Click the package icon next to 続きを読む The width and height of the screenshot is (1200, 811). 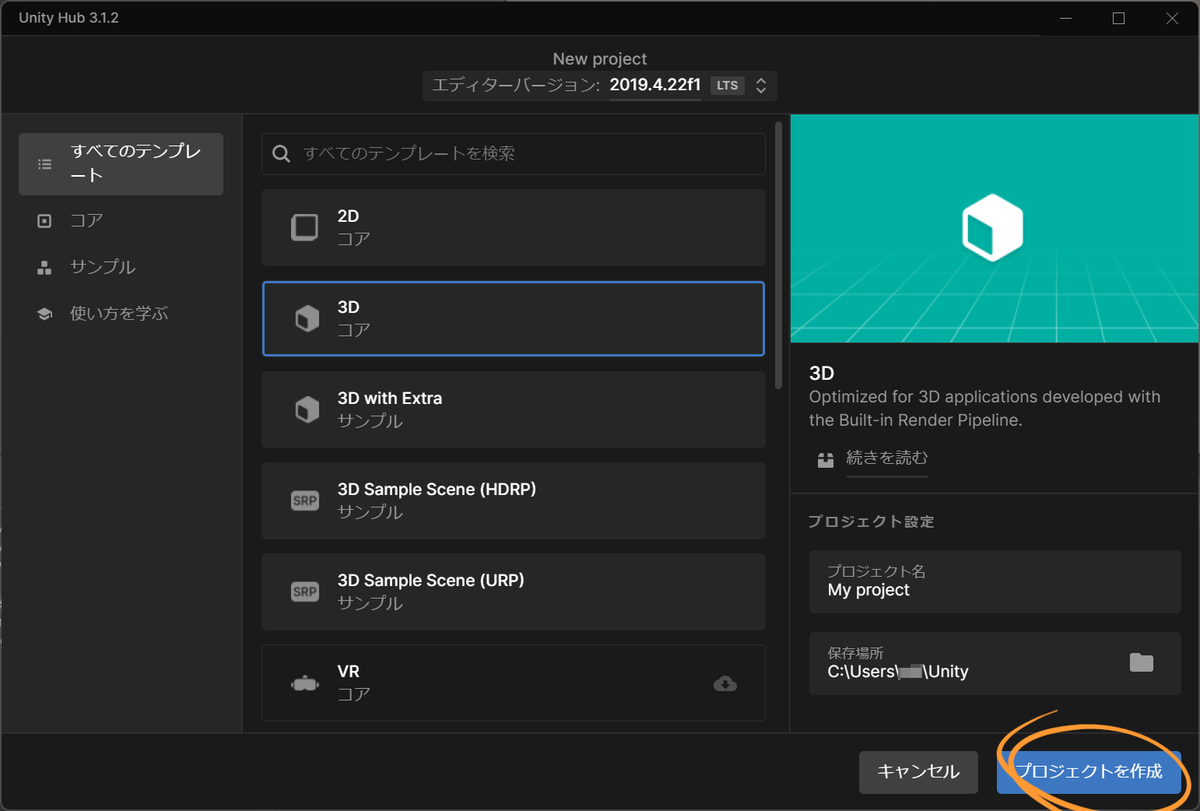click(x=825, y=460)
